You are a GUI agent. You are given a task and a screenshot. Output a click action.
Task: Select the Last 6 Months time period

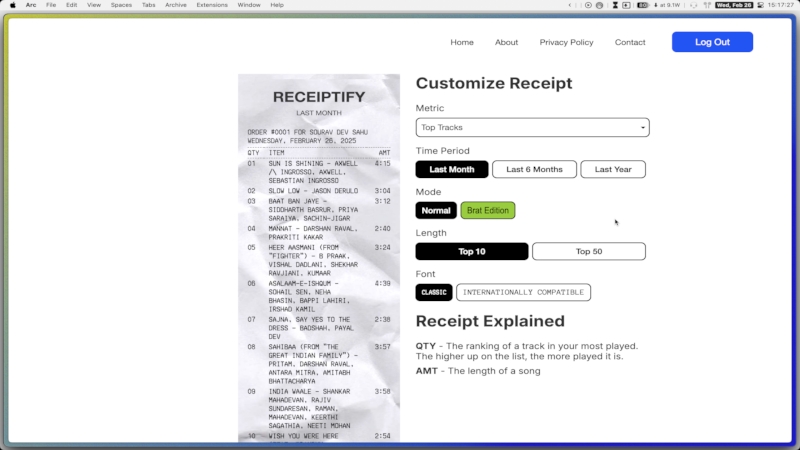pyautogui.click(x=534, y=169)
